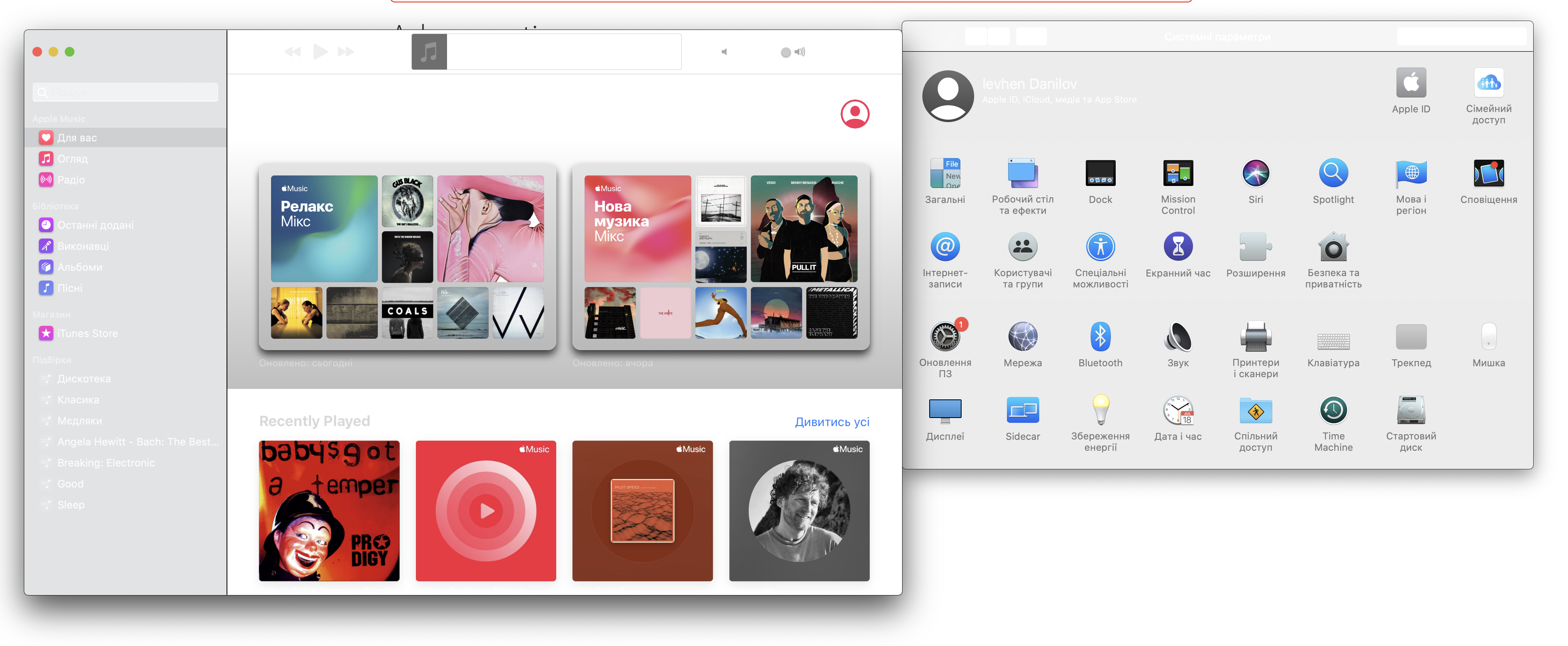Click Дивитись усі link
This screenshot has height=646, width=1568.
[831, 422]
